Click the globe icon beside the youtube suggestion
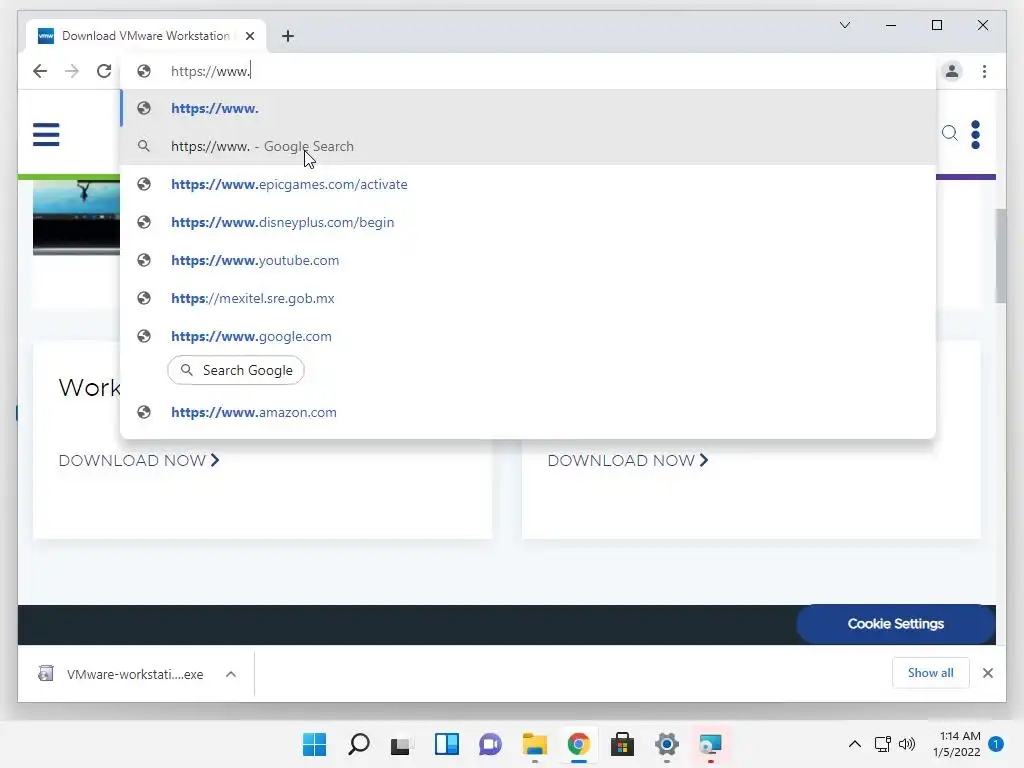Image resolution: width=1024 pixels, height=768 pixels. pos(144,260)
